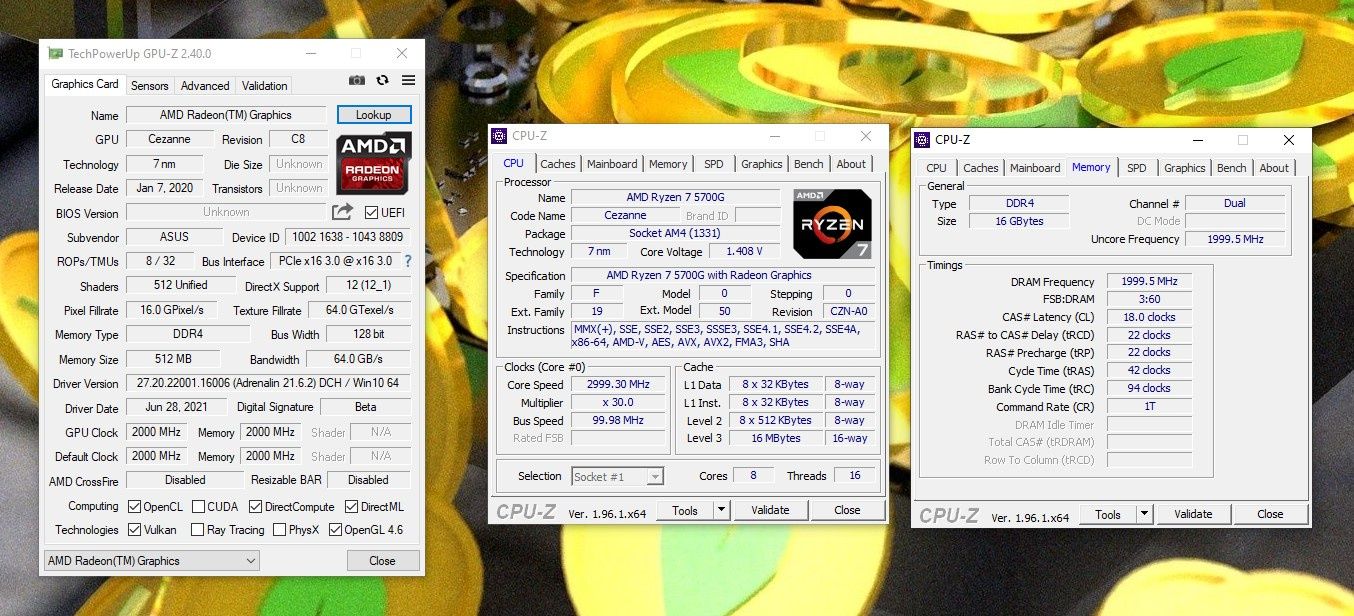Click Tools button in CPU-Z CPU window
The image size is (1354, 616).
[x=685, y=510]
